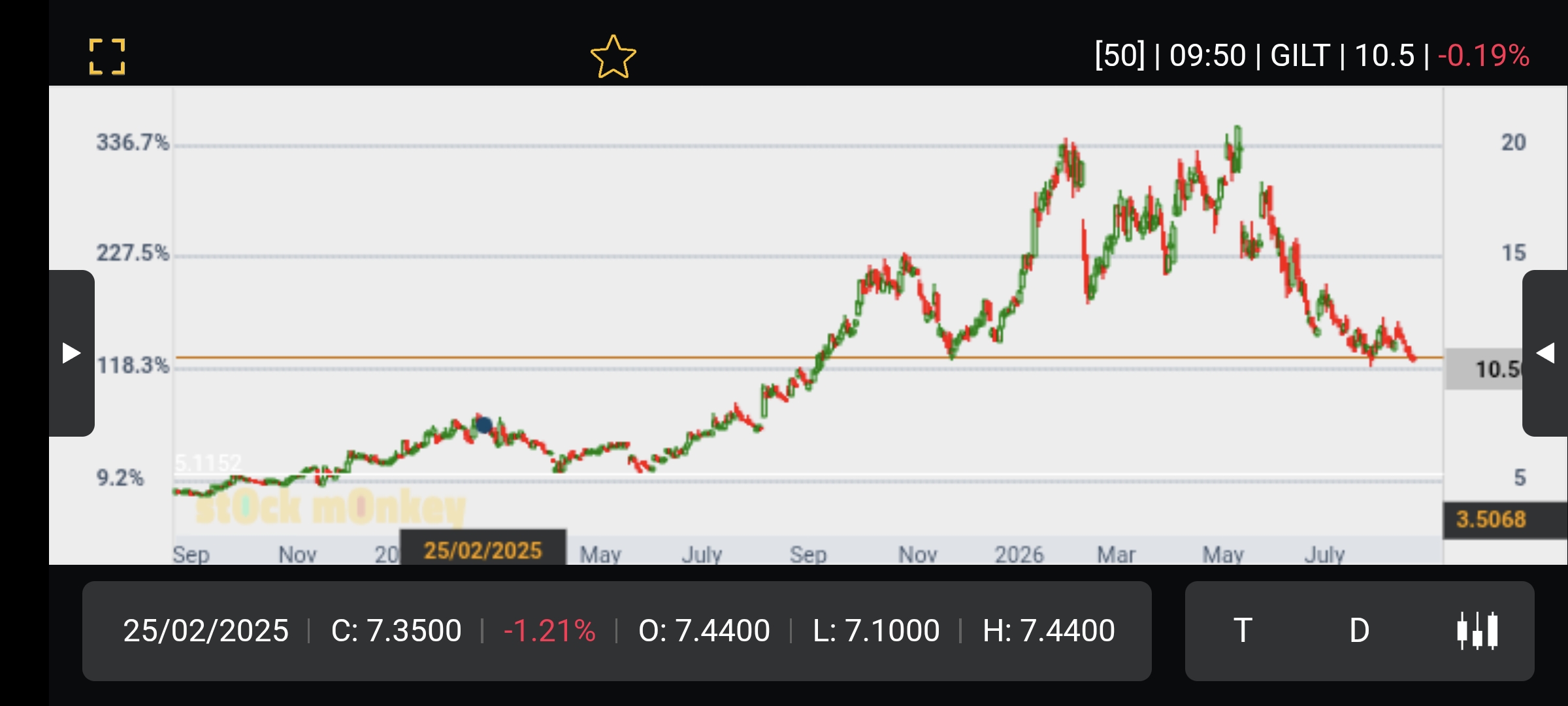Open the candlestick chart type icon
Viewport: 1568px width, 706px height.
(1477, 631)
